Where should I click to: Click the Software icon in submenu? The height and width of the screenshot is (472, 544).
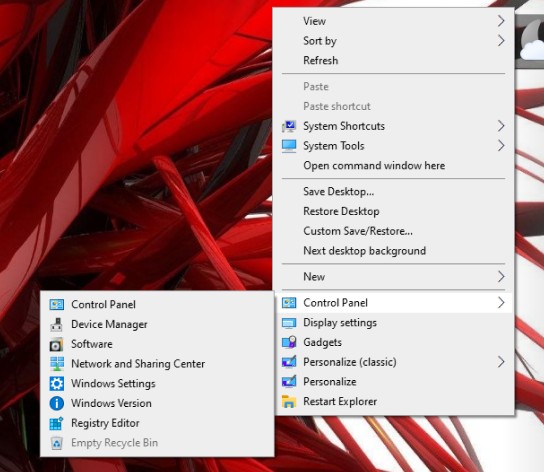57,344
